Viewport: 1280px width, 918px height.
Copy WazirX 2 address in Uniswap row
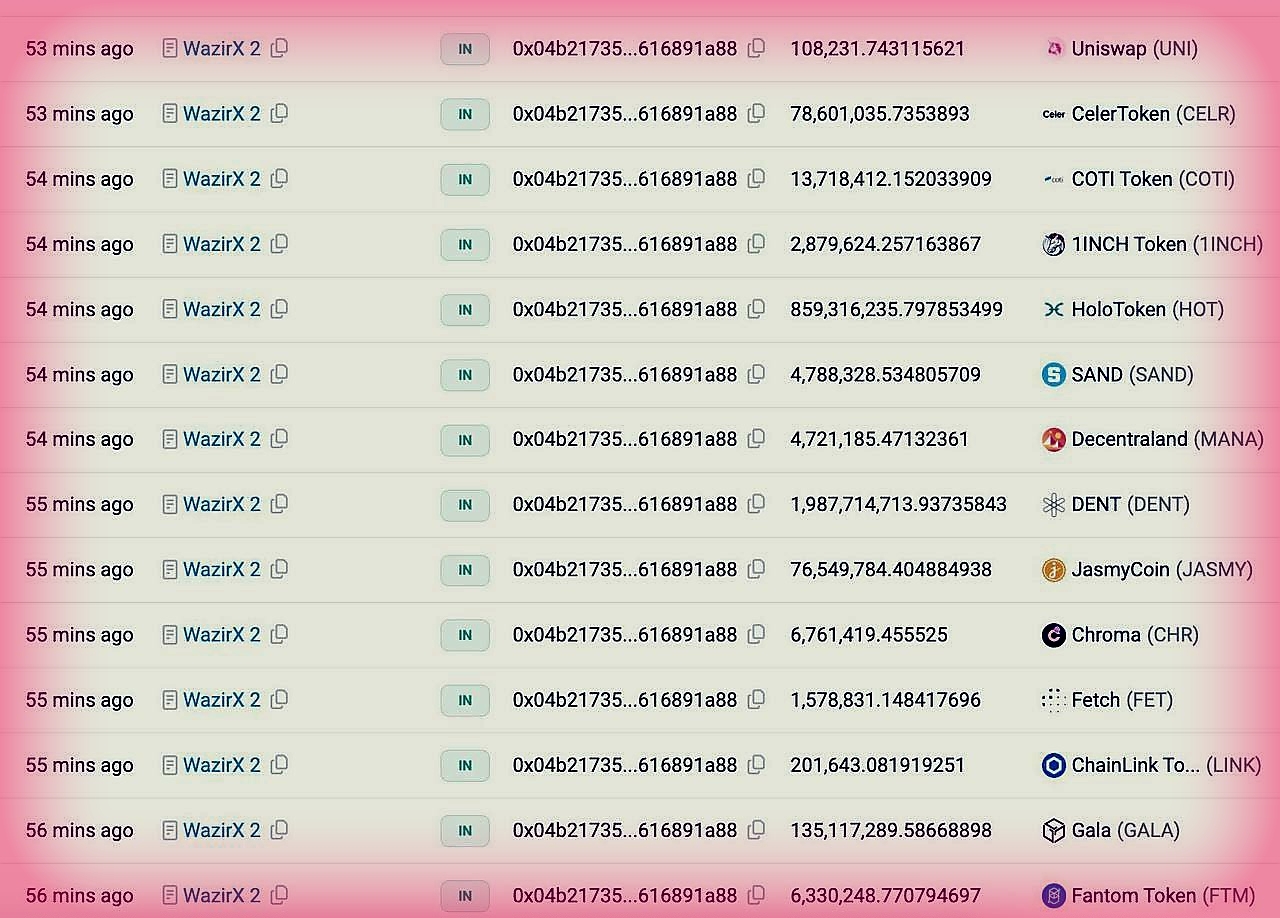pos(280,48)
